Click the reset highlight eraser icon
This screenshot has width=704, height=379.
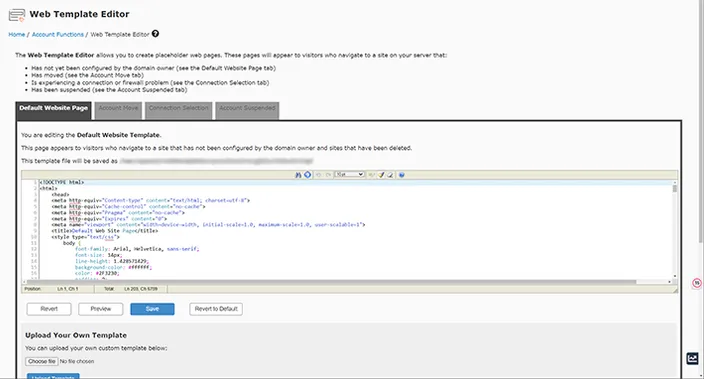(x=390, y=175)
